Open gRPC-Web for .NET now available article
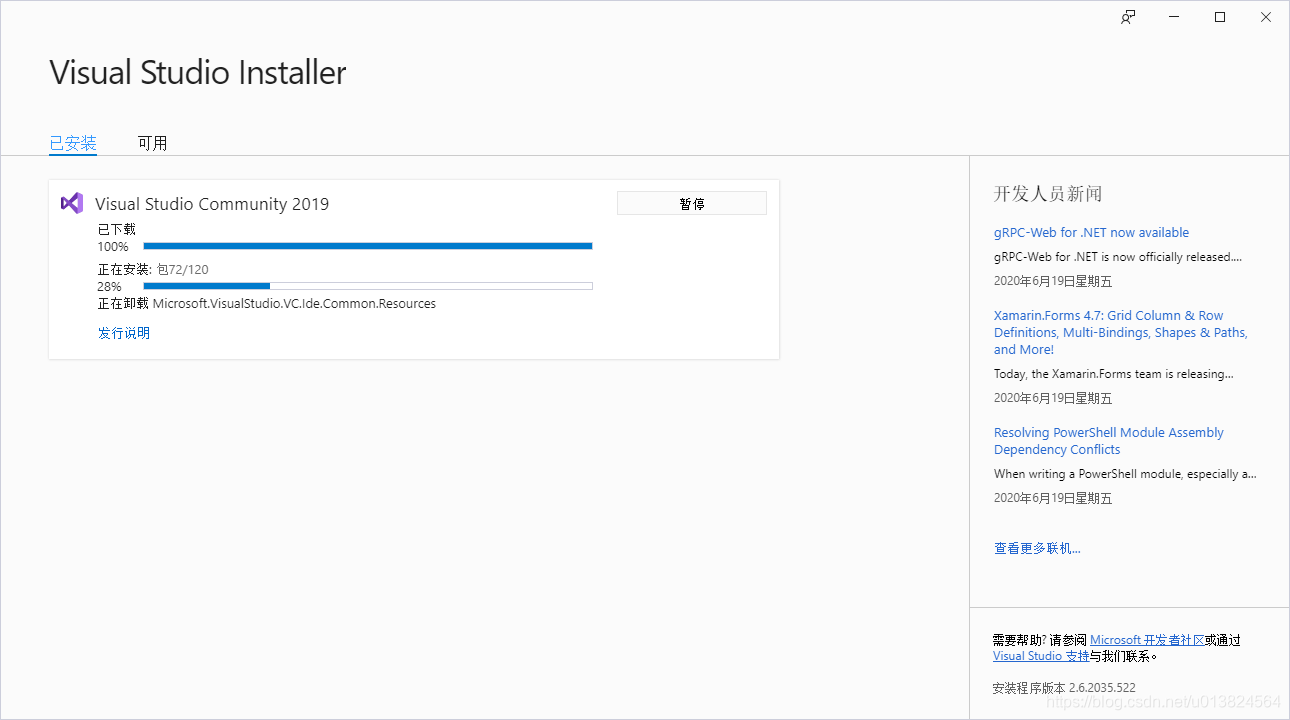The height and width of the screenshot is (720, 1290). (x=1091, y=232)
